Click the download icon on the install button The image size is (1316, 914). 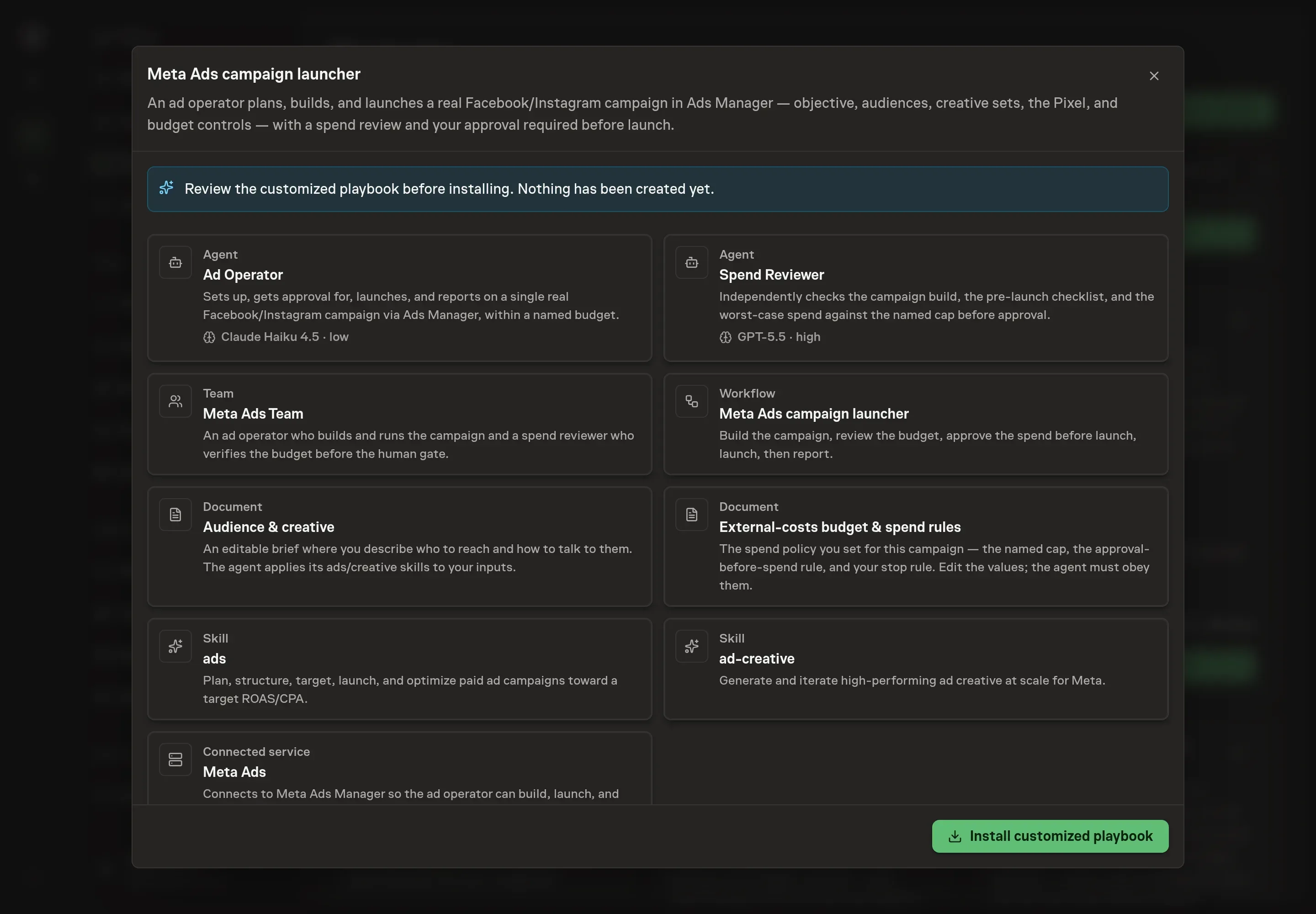(954, 836)
